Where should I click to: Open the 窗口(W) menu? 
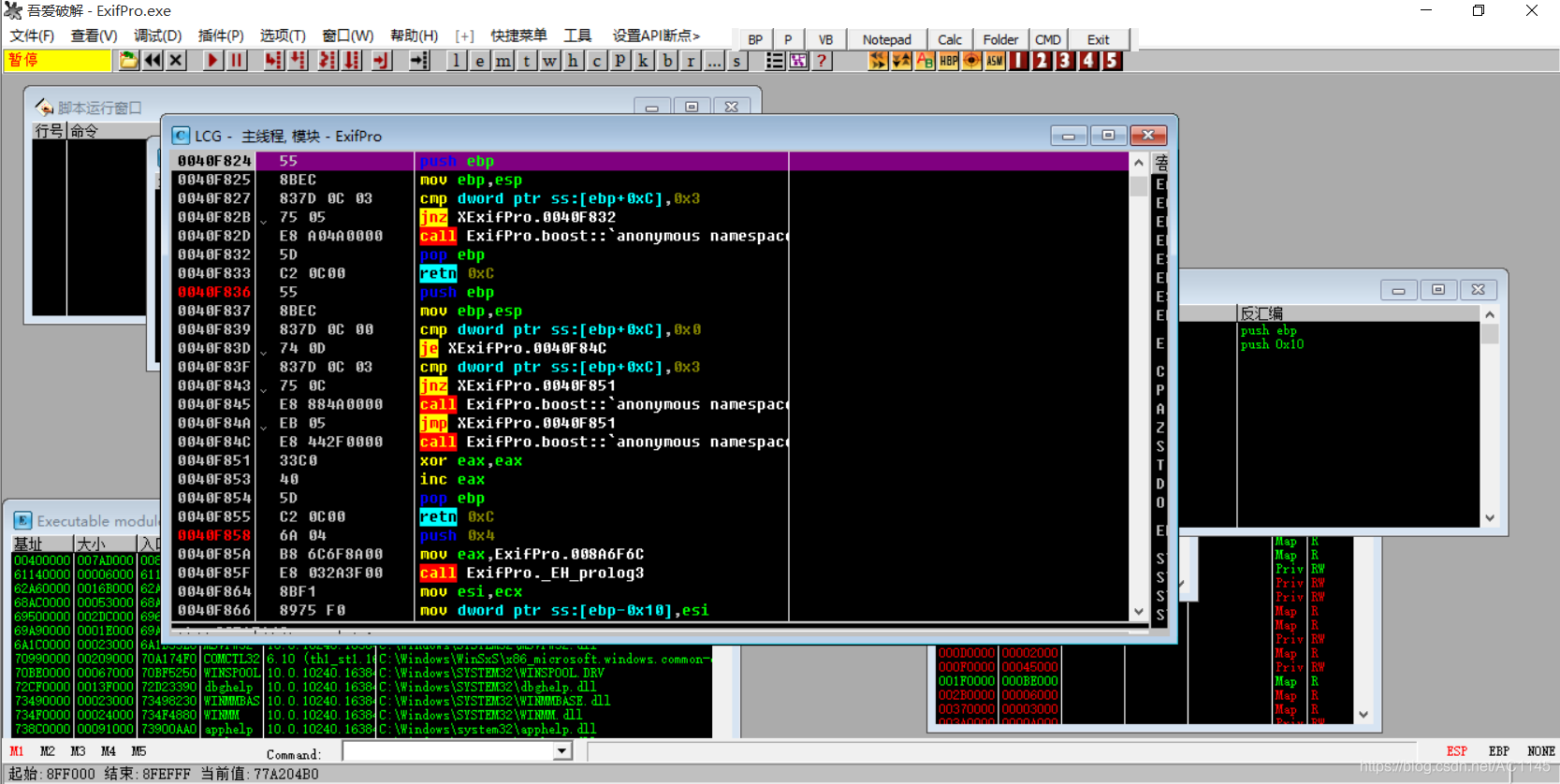click(347, 36)
